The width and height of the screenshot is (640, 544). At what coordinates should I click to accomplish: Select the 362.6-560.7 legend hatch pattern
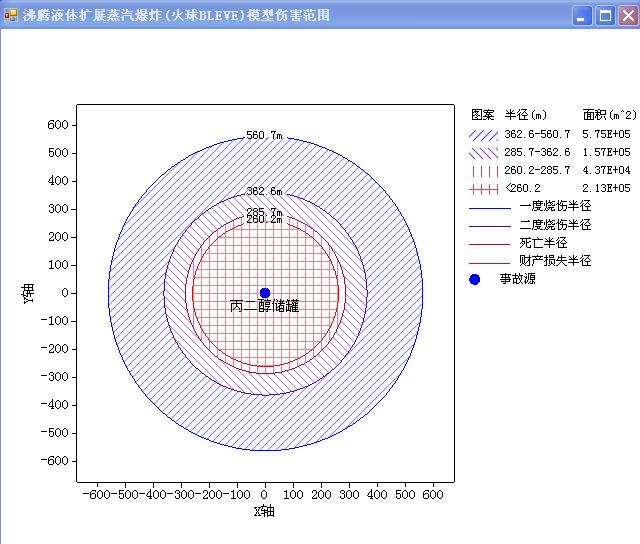(x=483, y=135)
